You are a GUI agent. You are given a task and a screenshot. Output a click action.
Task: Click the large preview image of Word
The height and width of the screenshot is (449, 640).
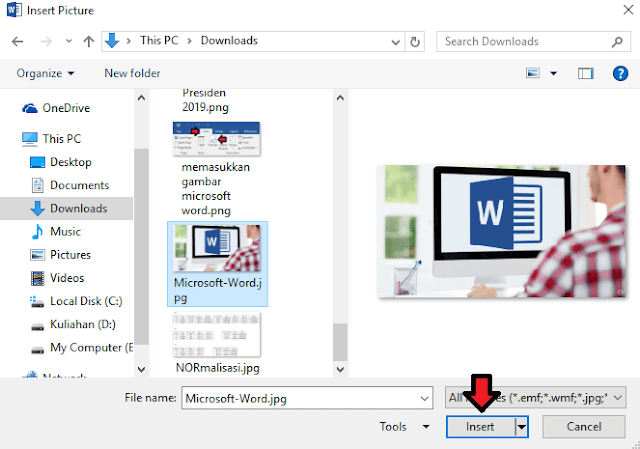(501, 231)
